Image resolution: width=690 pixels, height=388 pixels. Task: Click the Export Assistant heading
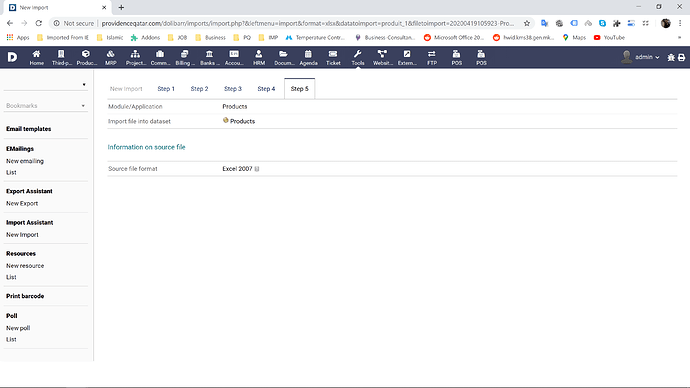29,191
